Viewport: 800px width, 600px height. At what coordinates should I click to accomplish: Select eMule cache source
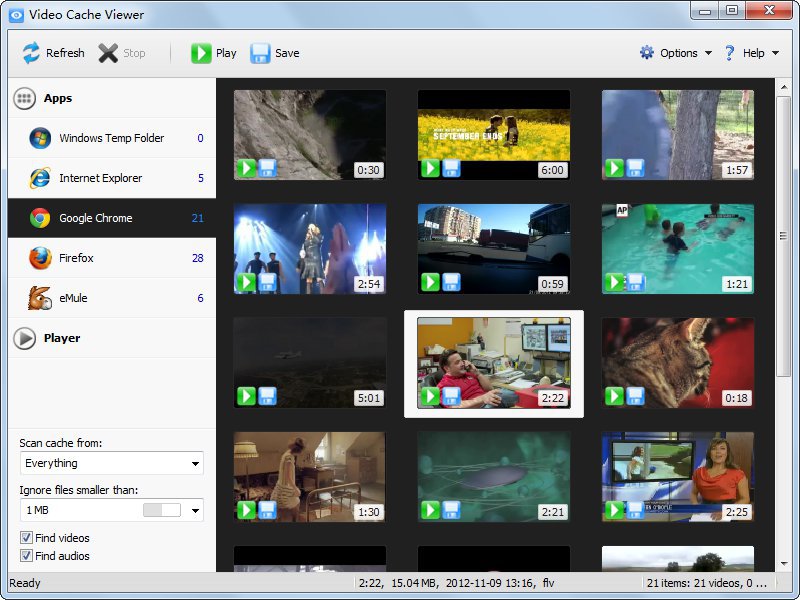tap(112, 298)
